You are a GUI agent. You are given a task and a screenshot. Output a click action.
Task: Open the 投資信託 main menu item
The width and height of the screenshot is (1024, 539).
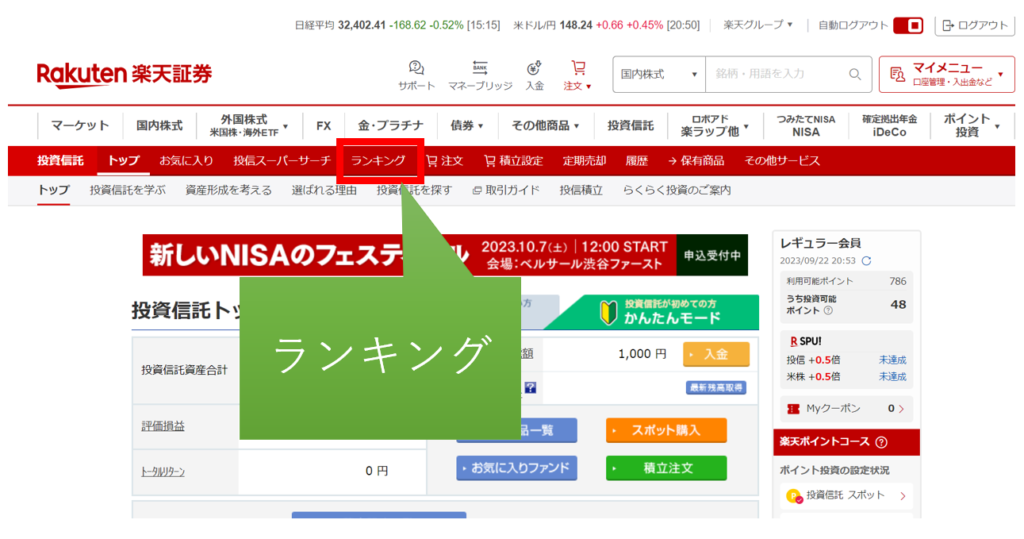(630, 125)
